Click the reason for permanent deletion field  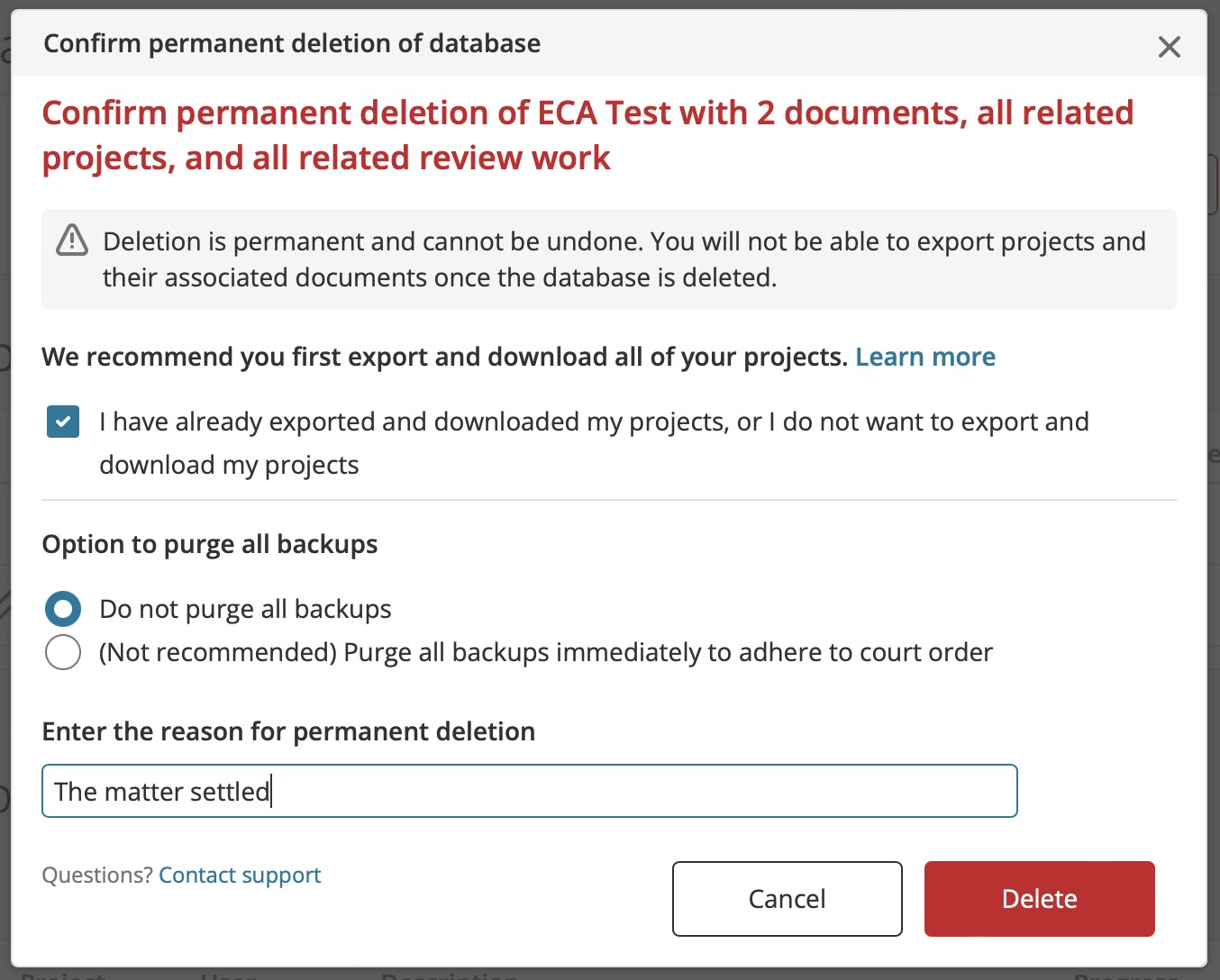click(x=530, y=791)
